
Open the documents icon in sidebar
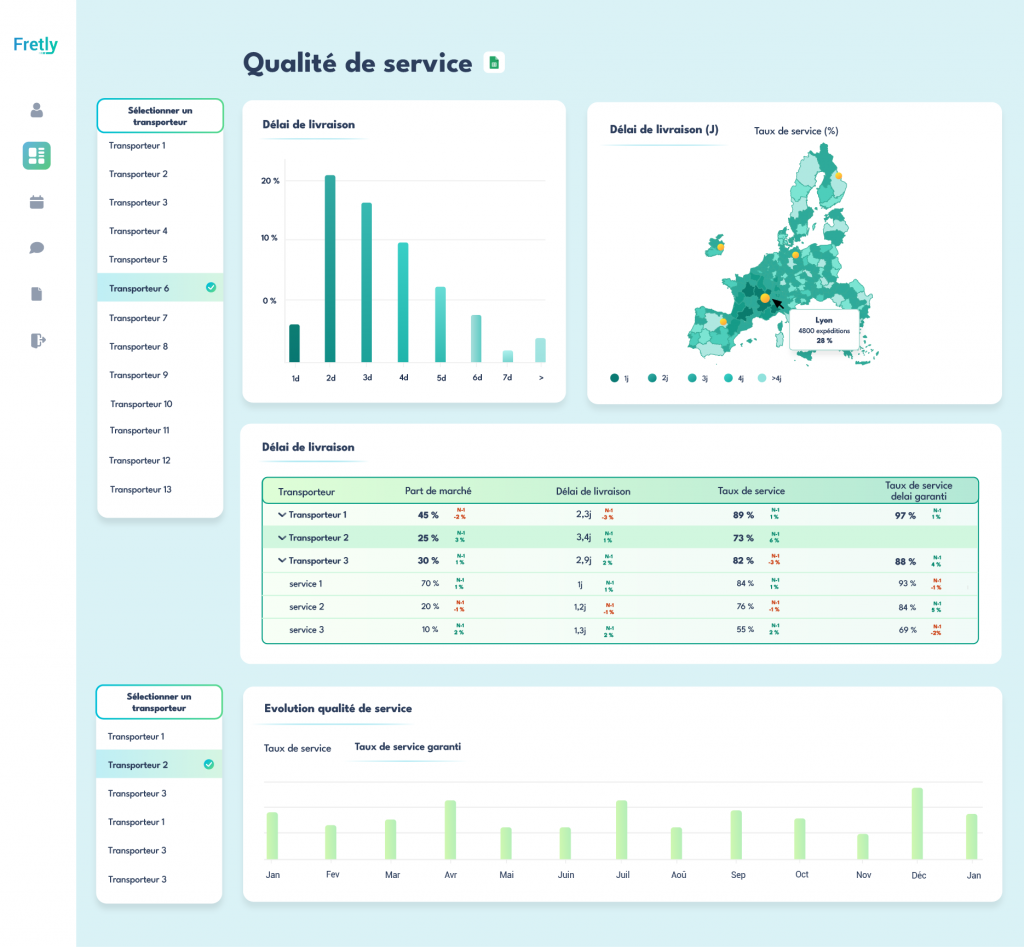[37, 294]
